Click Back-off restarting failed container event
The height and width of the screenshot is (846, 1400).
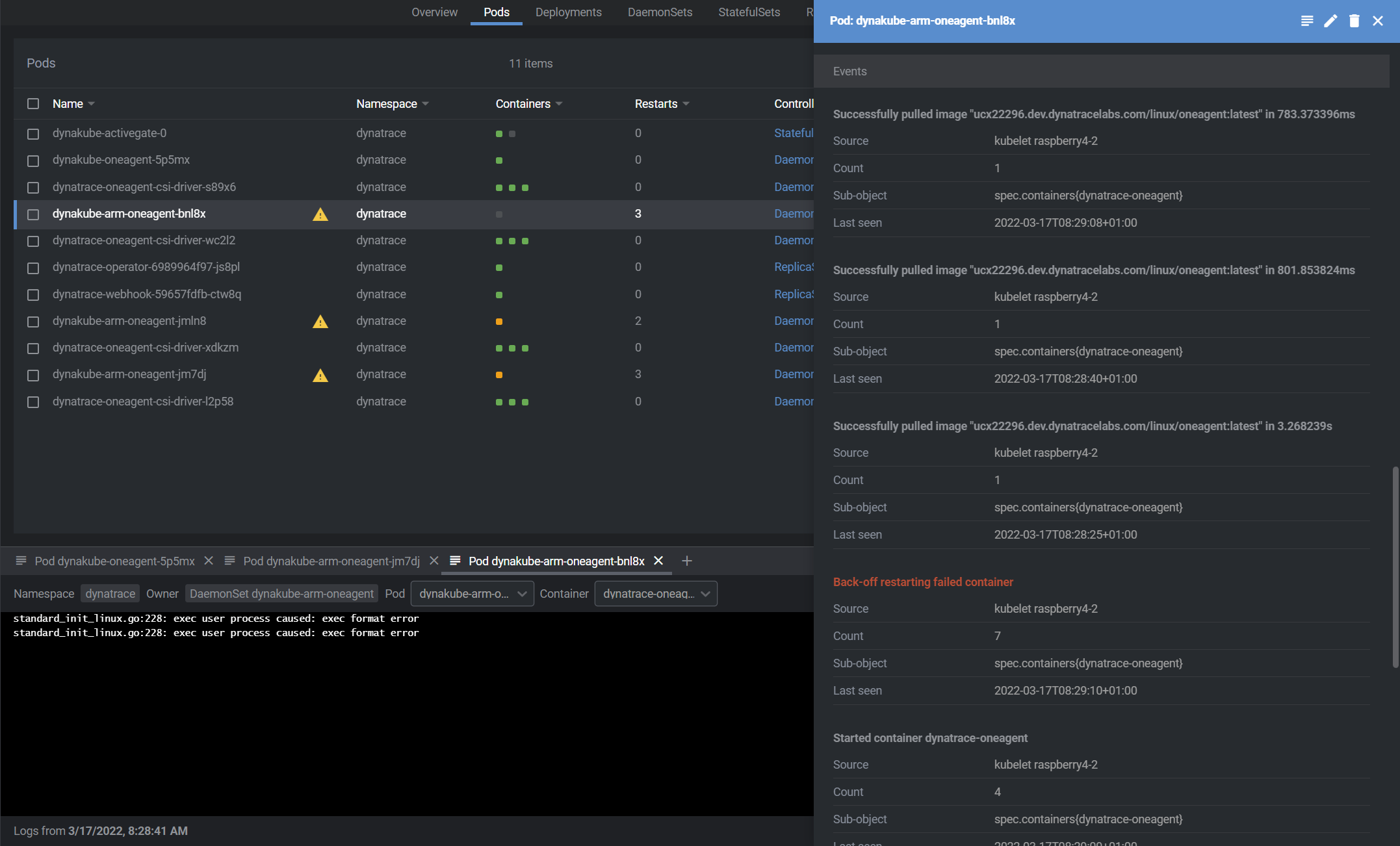coord(923,582)
